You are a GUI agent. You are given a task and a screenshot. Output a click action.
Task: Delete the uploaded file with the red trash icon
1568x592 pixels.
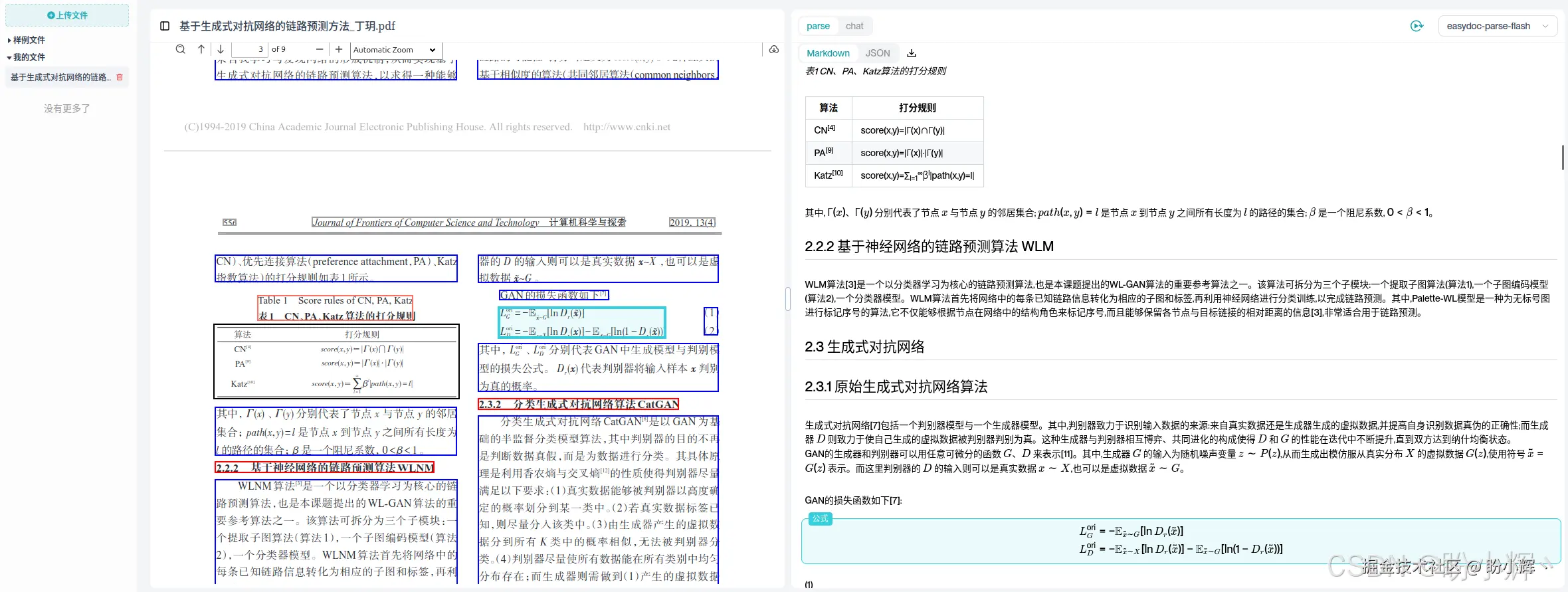coord(120,77)
